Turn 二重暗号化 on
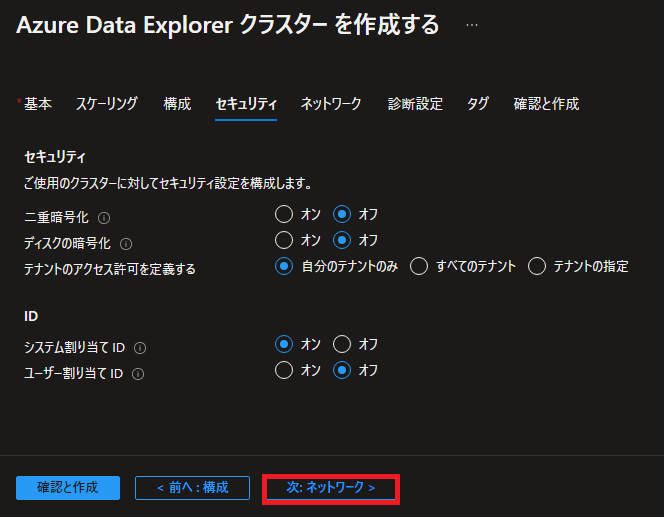This screenshot has height=517, width=664. (x=284, y=214)
